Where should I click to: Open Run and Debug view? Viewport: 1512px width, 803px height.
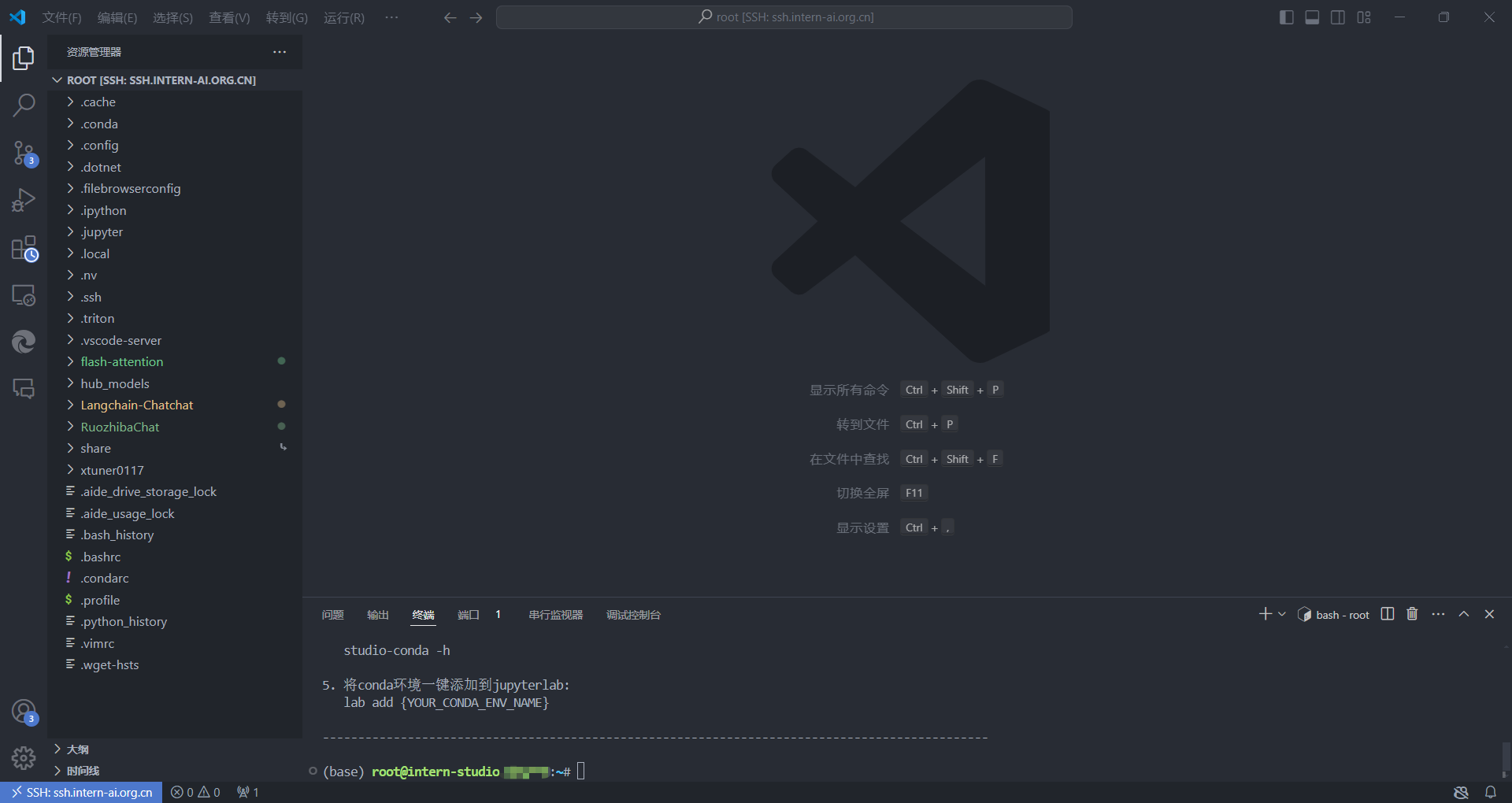(x=24, y=200)
